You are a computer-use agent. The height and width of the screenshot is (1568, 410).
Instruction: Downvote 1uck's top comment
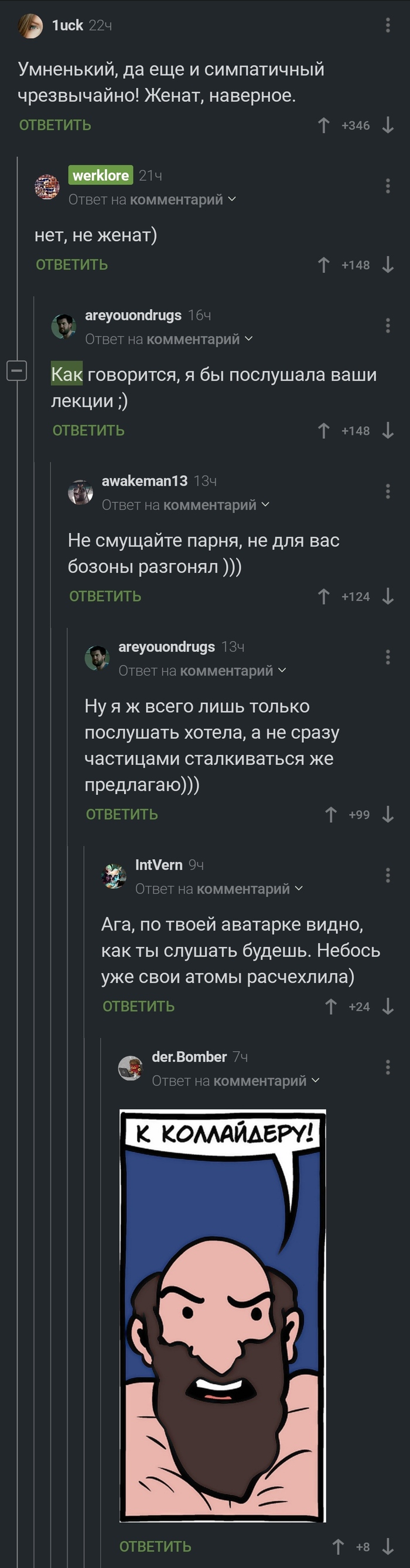(388, 125)
